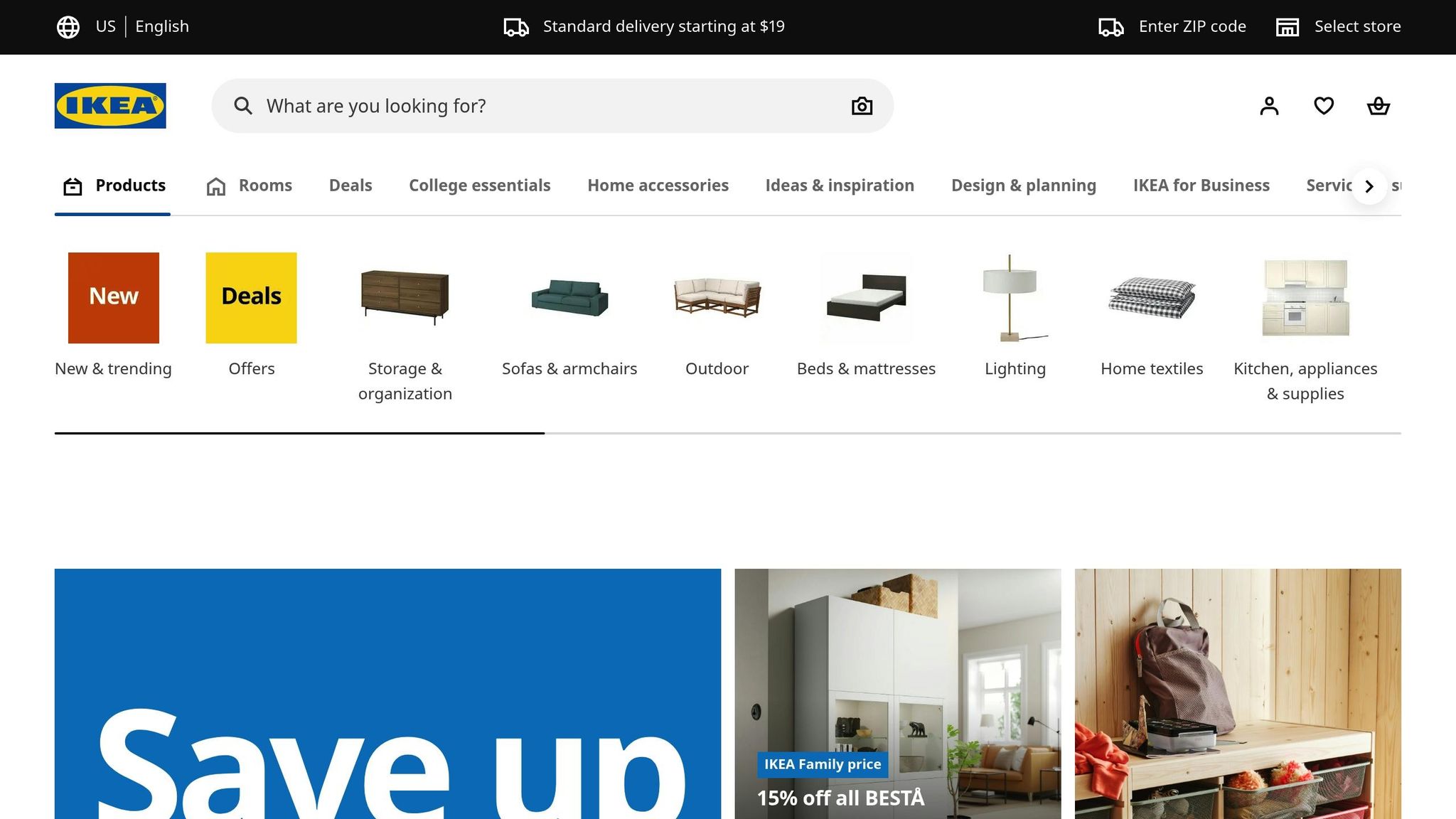Click the category carousel scroll bar

point(727,433)
